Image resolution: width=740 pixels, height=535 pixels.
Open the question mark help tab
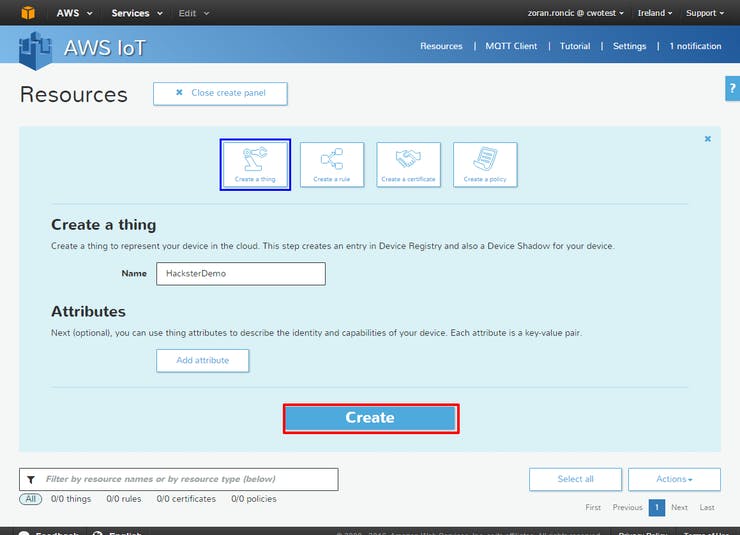[x=732, y=88]
